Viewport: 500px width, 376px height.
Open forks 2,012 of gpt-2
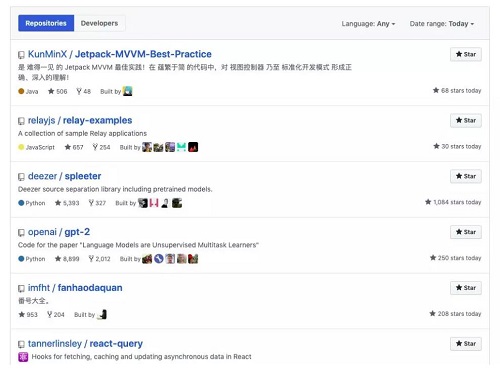tap(99, 259)
